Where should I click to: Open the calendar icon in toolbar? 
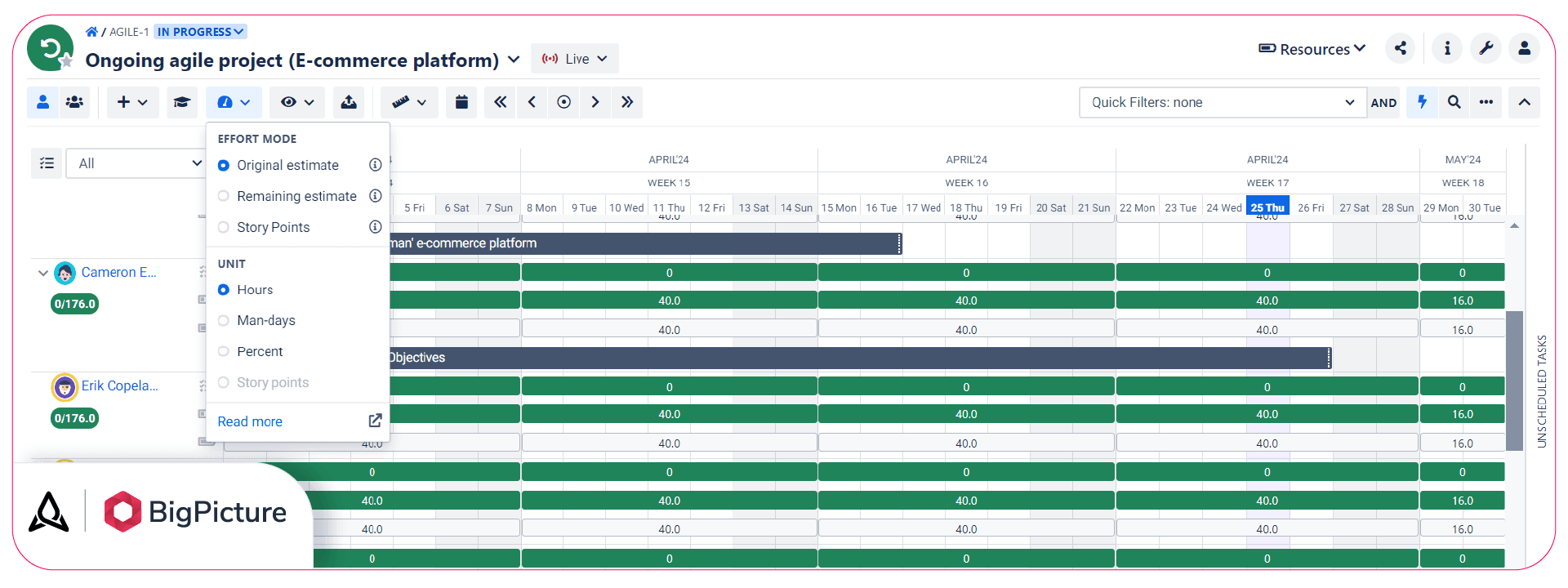[x=461, y=102]
